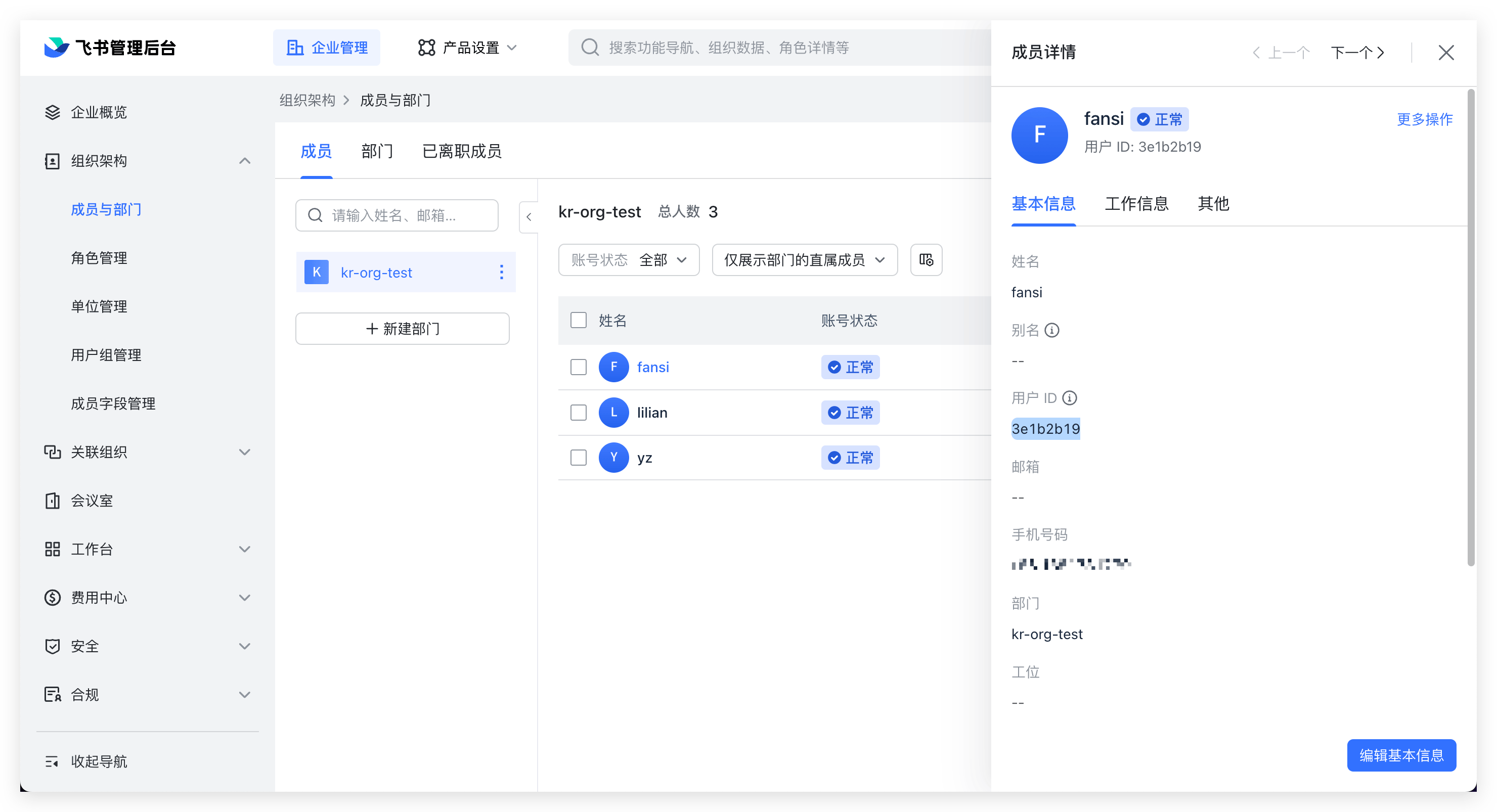Check the checkbox on the fansi row
The width and height of the screenshot is (1497, 812).
[x=578, y=367]
